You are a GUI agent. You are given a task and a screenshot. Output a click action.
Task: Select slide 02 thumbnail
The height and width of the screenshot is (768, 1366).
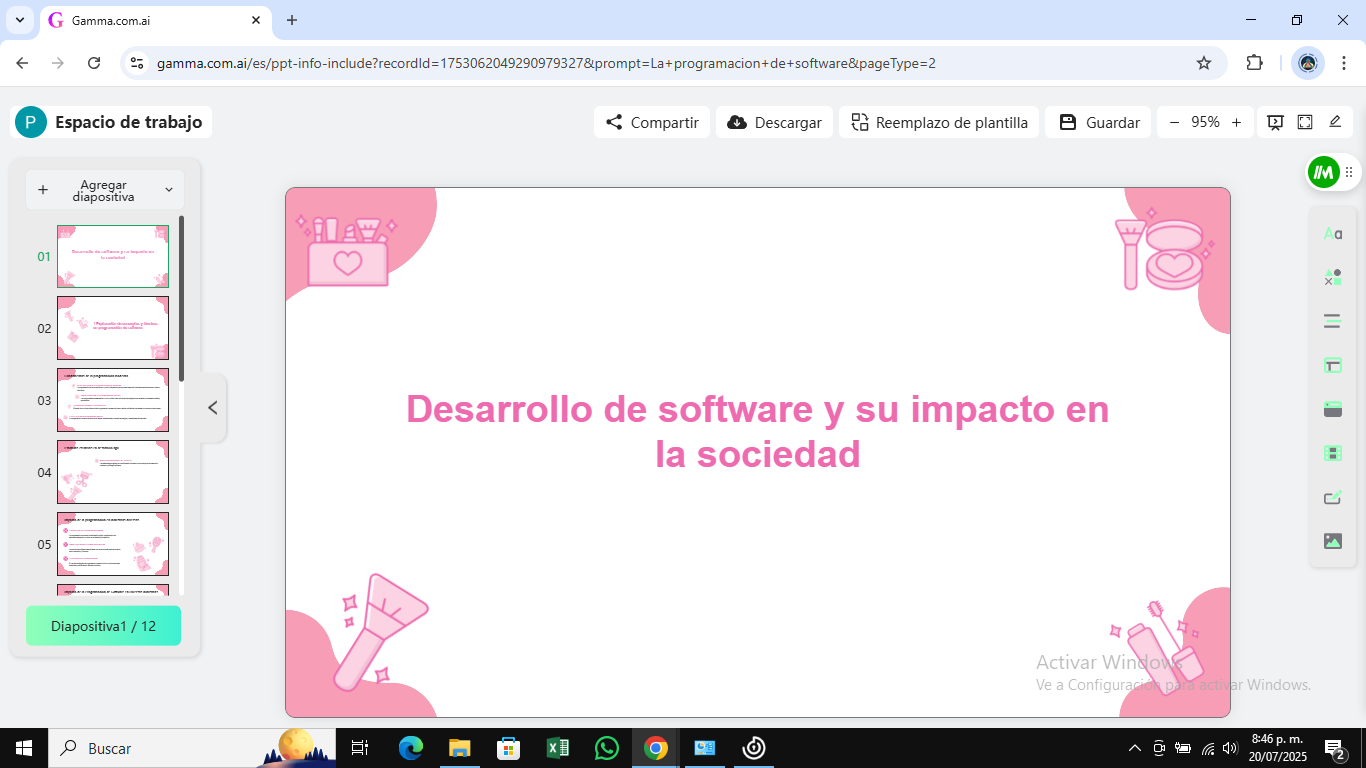113,328
